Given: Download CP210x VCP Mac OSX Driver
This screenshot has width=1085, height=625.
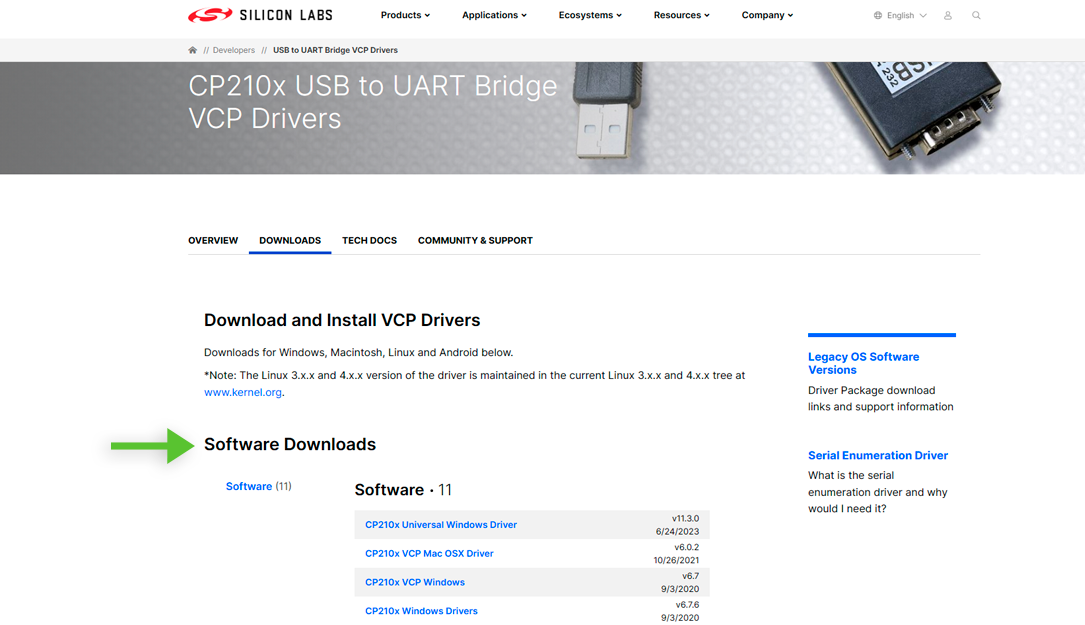Looking at the screenshot, I should click(x=429, y=553).
